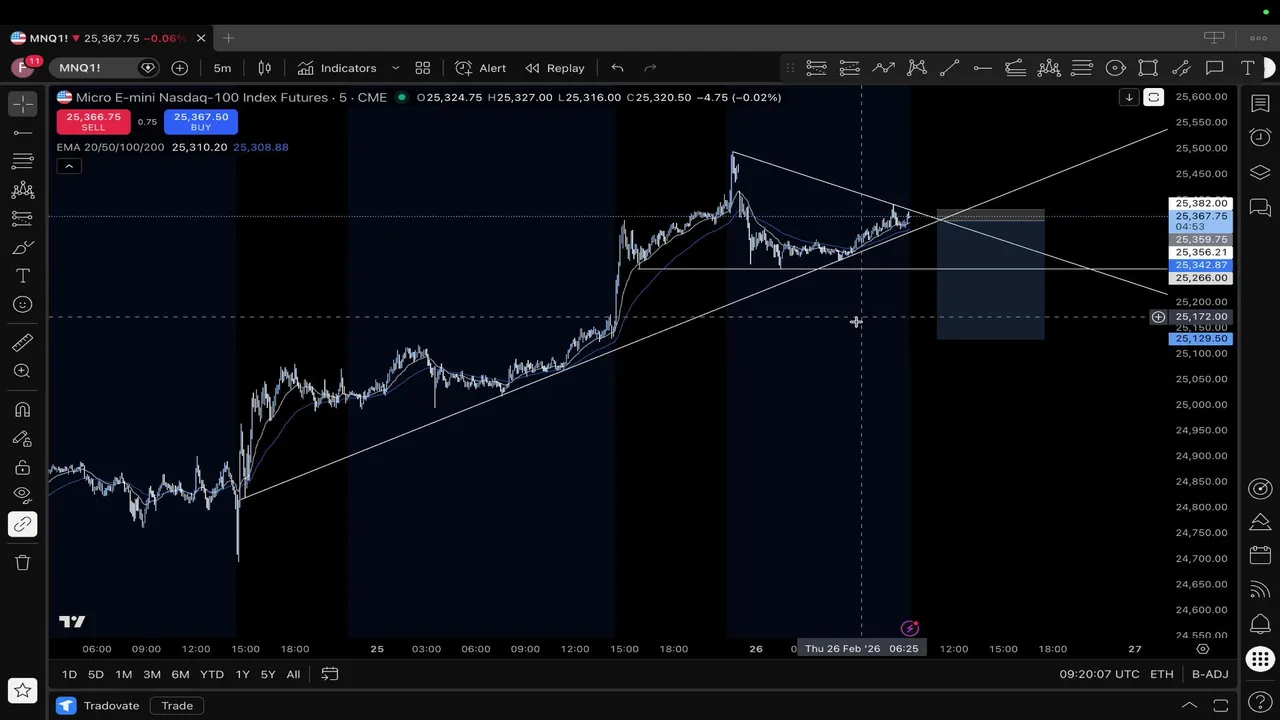Open the Indicators dialog
The width and height of the screenshot is (1280, 720).
coord(337,68)
